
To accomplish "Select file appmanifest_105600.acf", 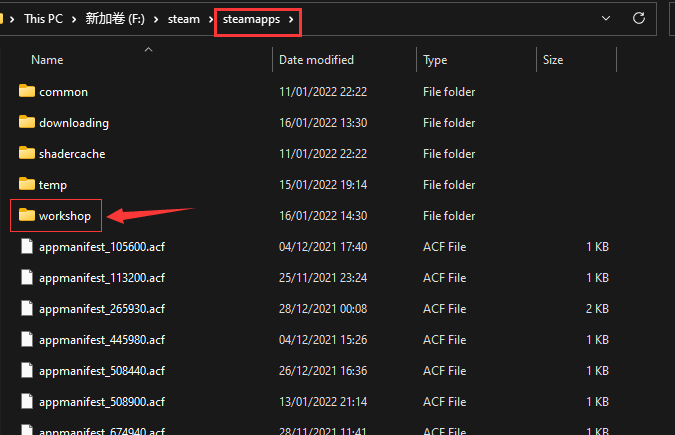I will (102, 247).
